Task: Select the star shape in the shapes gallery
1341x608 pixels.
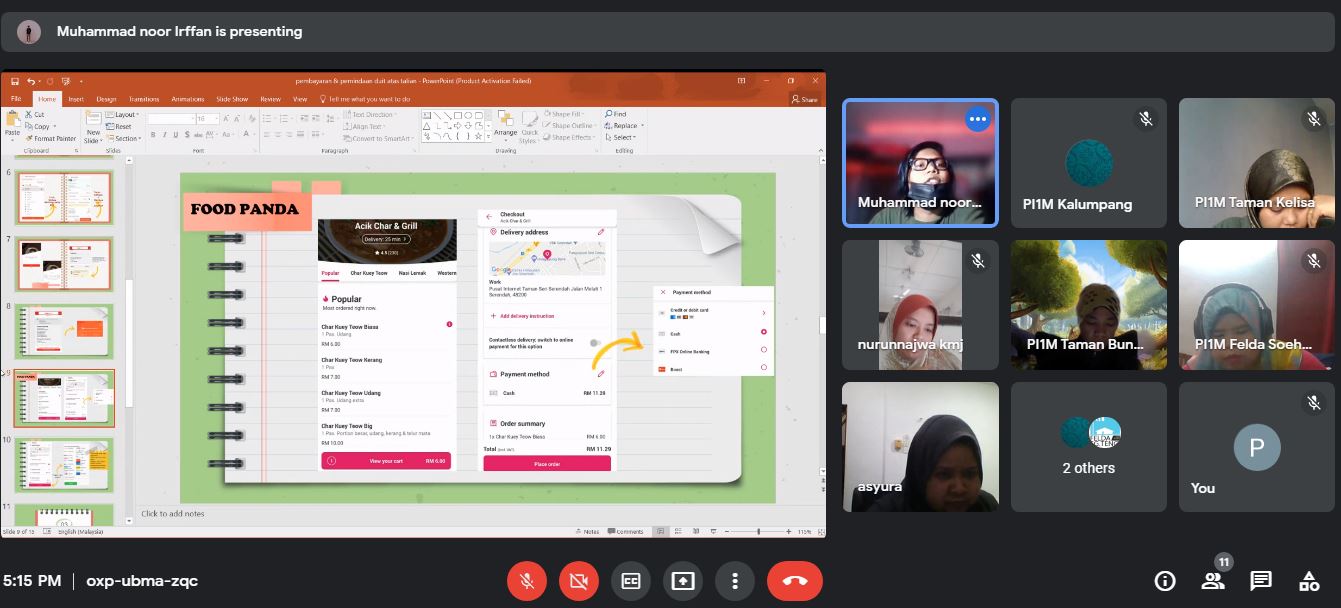Action: pos(479,136)
